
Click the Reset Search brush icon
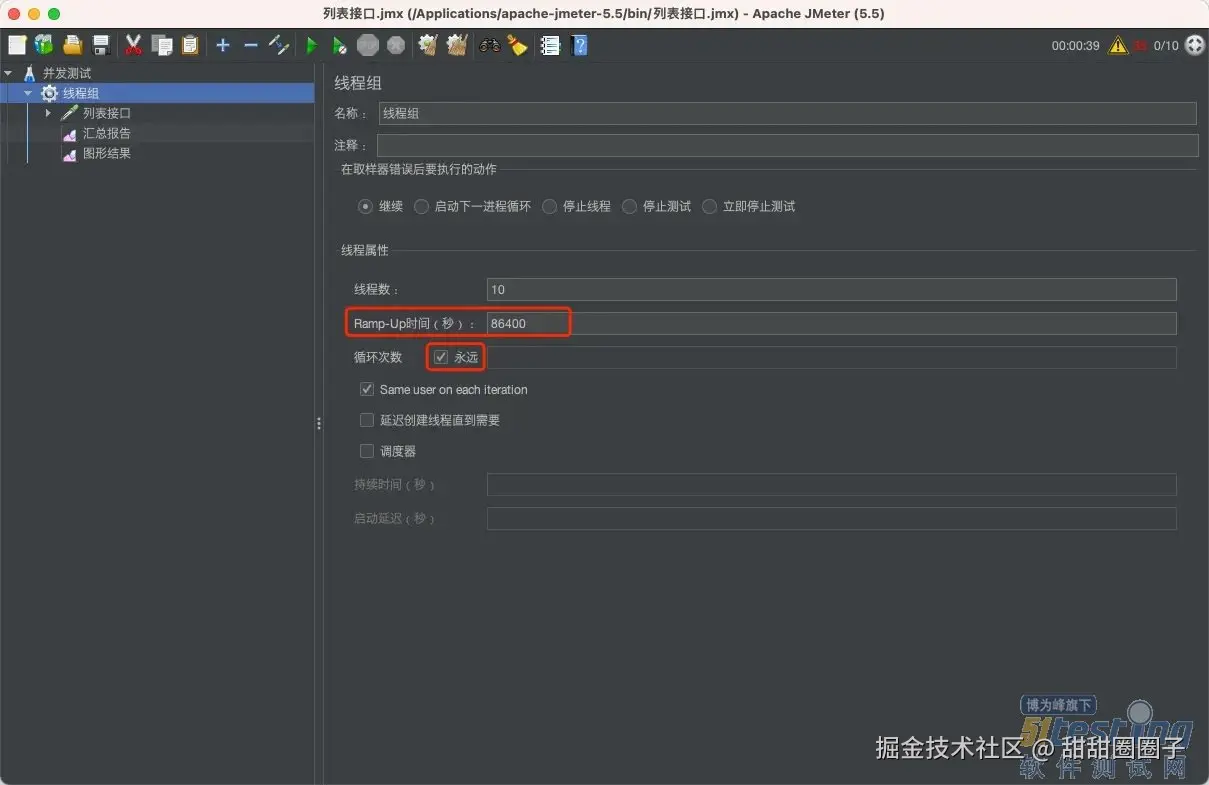pos(517,45)
